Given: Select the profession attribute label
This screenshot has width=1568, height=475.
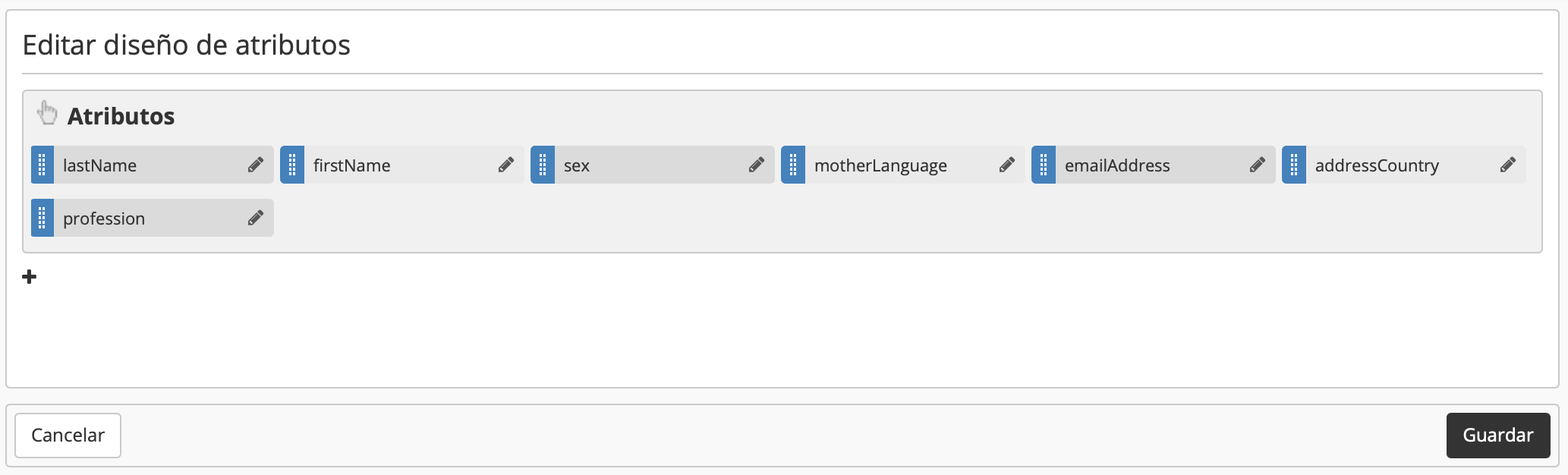Looking at the screenshot, I should click(104, 219).
